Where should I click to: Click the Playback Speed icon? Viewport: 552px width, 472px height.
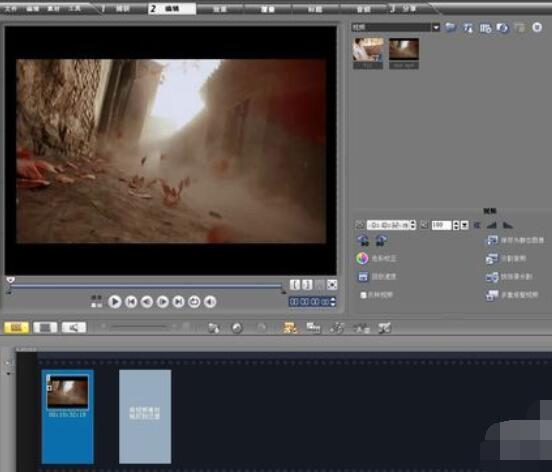(x=363, y=277)
